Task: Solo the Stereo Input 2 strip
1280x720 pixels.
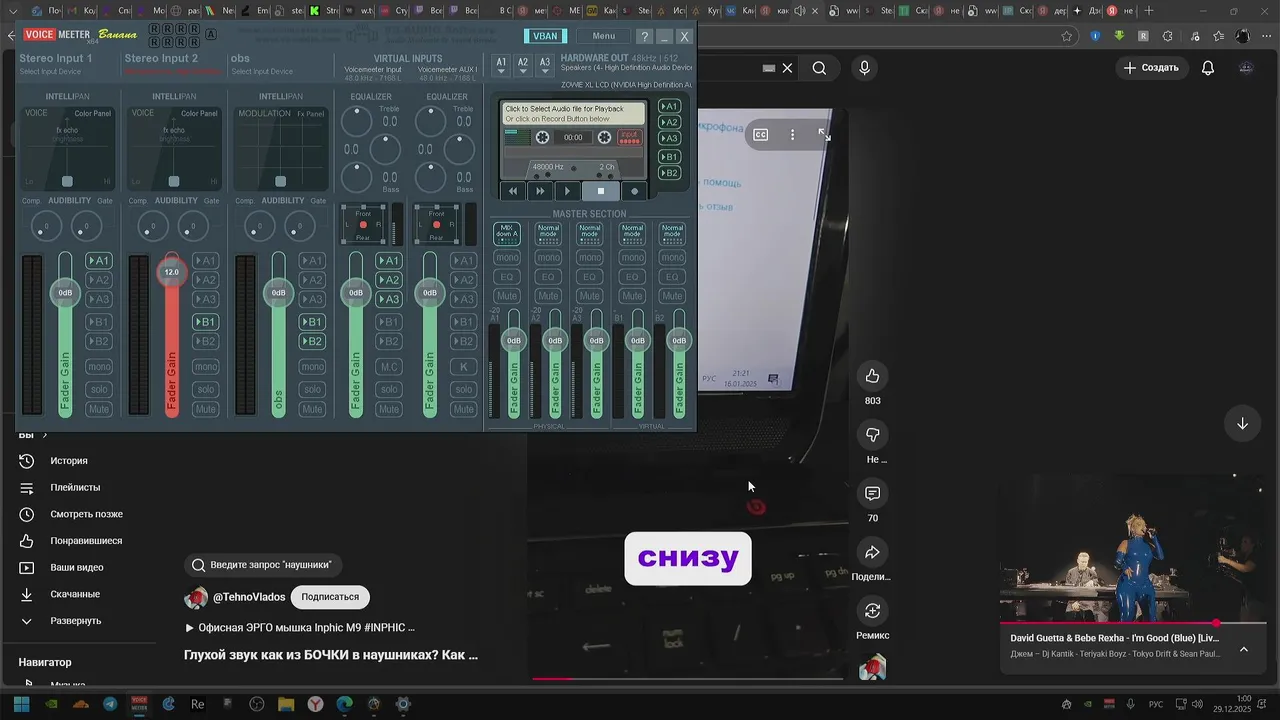Action: [x=205, y=389]
